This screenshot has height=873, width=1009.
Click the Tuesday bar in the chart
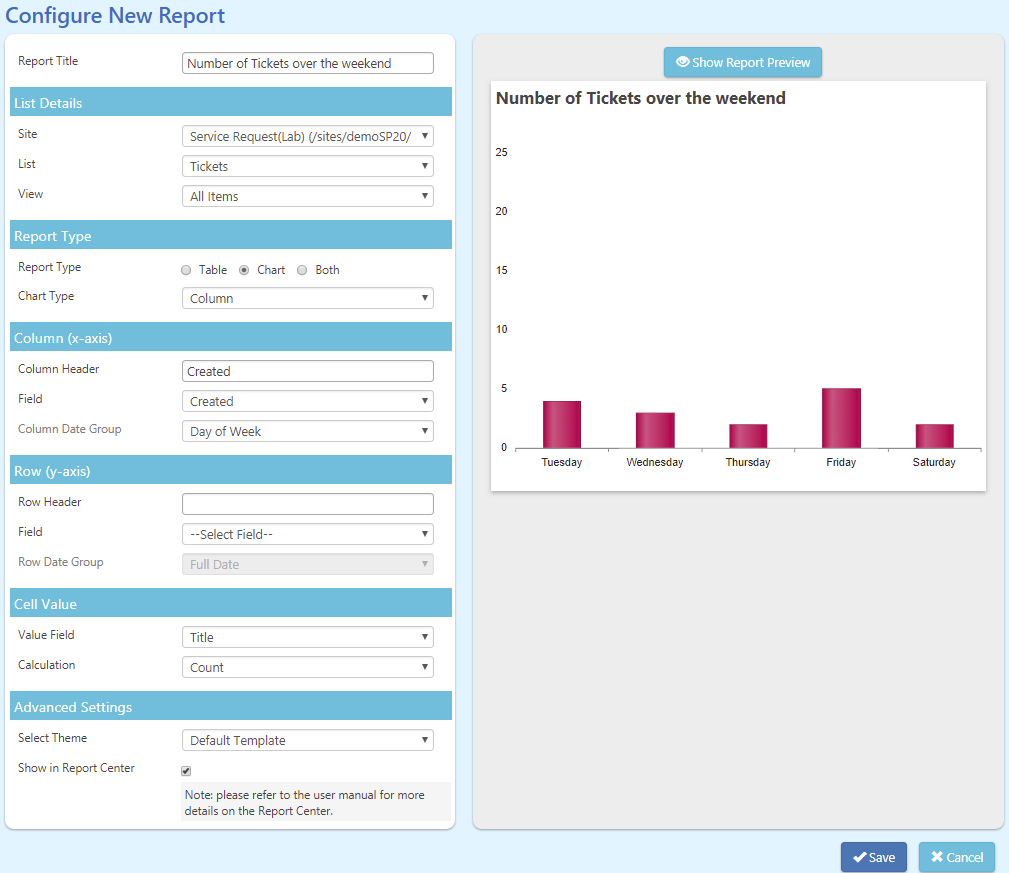coord(562,424)
